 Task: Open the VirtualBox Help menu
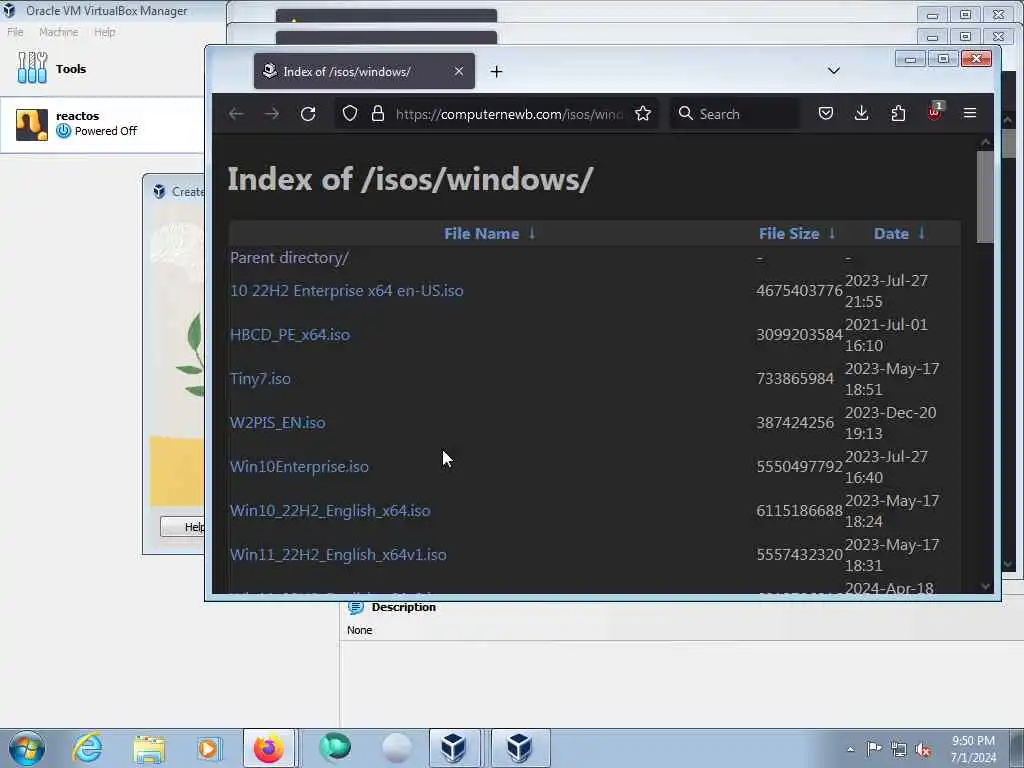tap(104, 32)
